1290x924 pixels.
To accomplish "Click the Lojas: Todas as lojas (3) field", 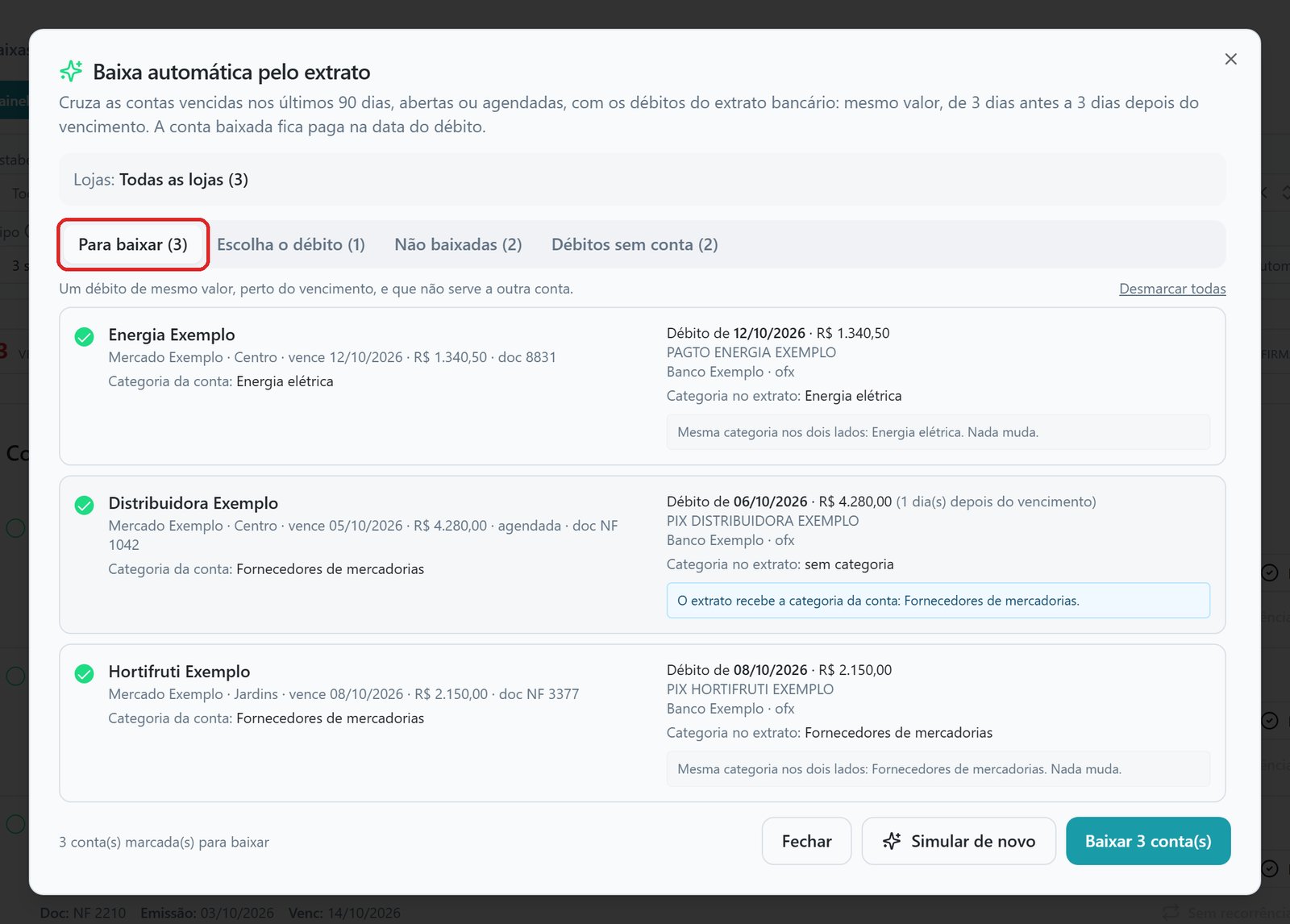I will click(x=643, y=179).
